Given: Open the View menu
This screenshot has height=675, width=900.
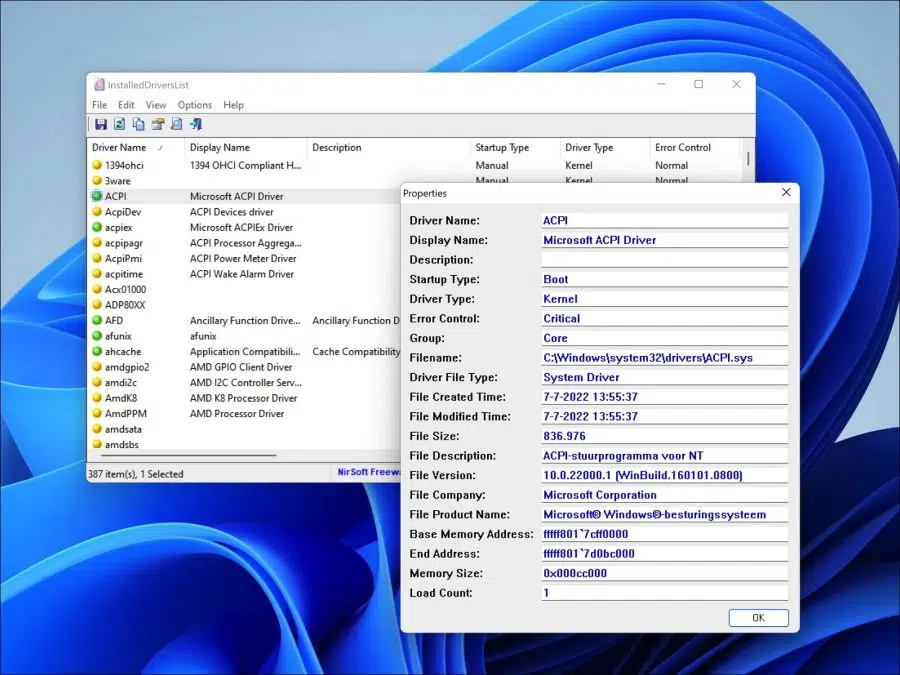Looking at the screenshot, I should click(x=156, y=105).
